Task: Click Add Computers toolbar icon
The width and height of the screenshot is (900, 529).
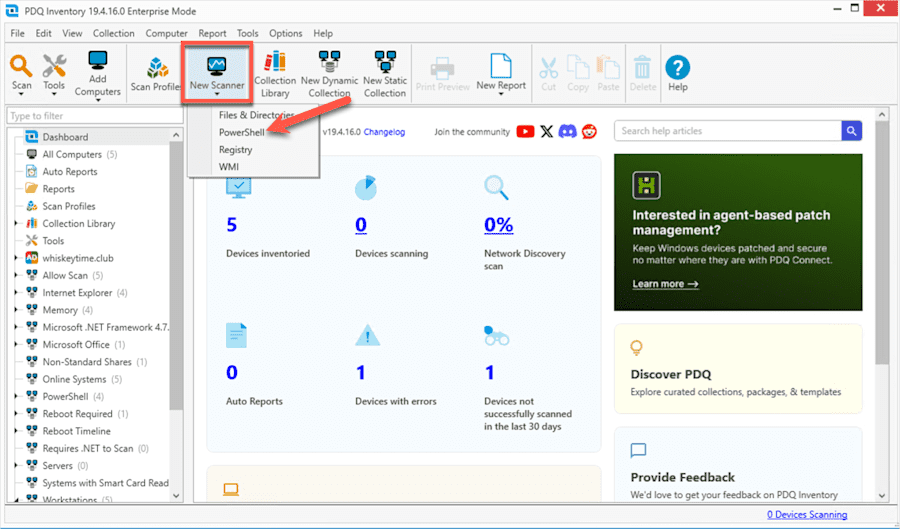Action: [98, 60]
